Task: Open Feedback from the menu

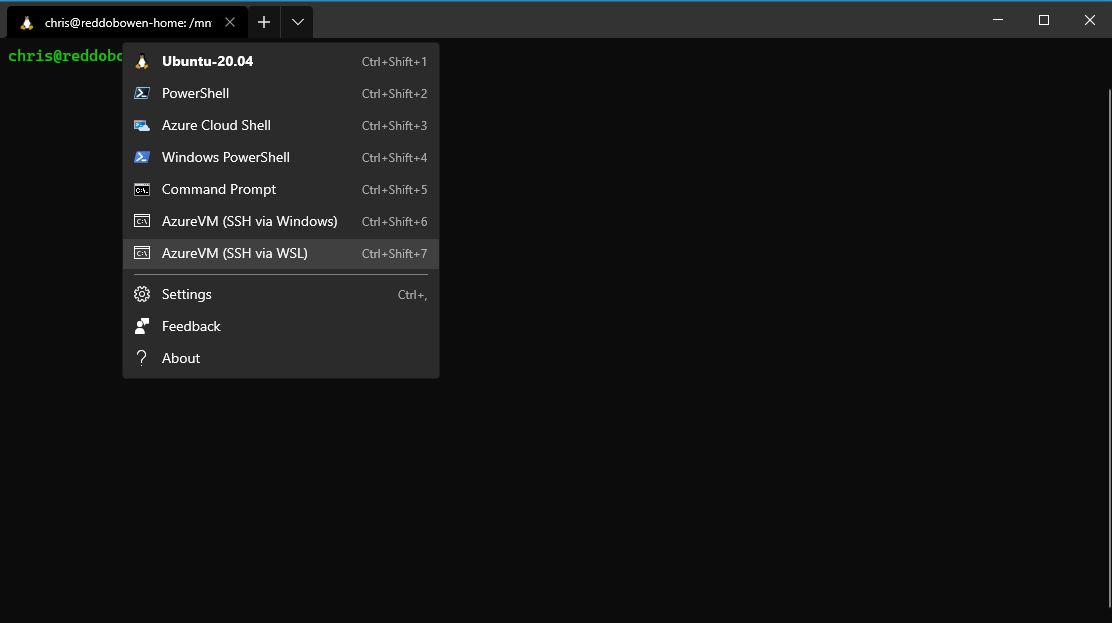Action: [x=190, y=326]
